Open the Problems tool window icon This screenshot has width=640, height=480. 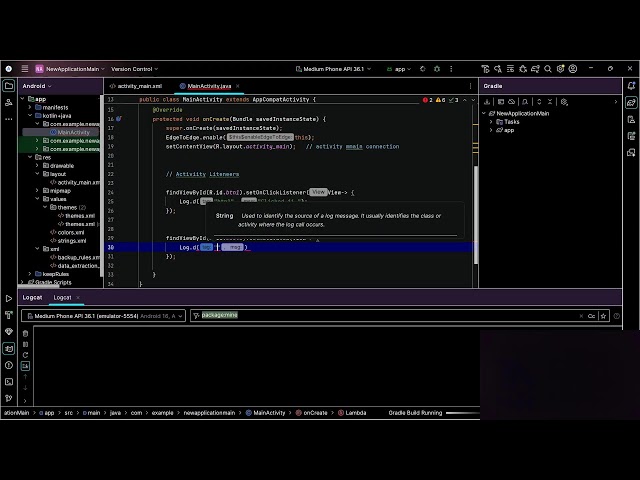9,365
